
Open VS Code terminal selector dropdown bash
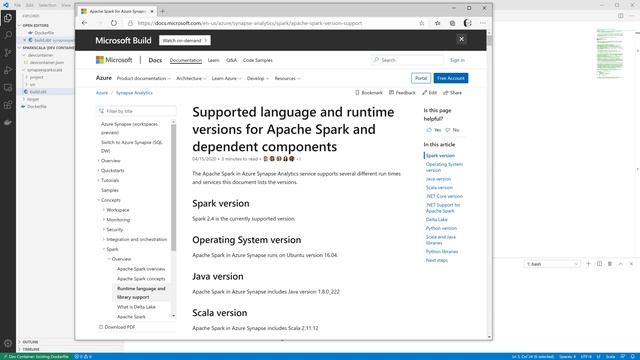pyautogui.click(x=552, y=264)
